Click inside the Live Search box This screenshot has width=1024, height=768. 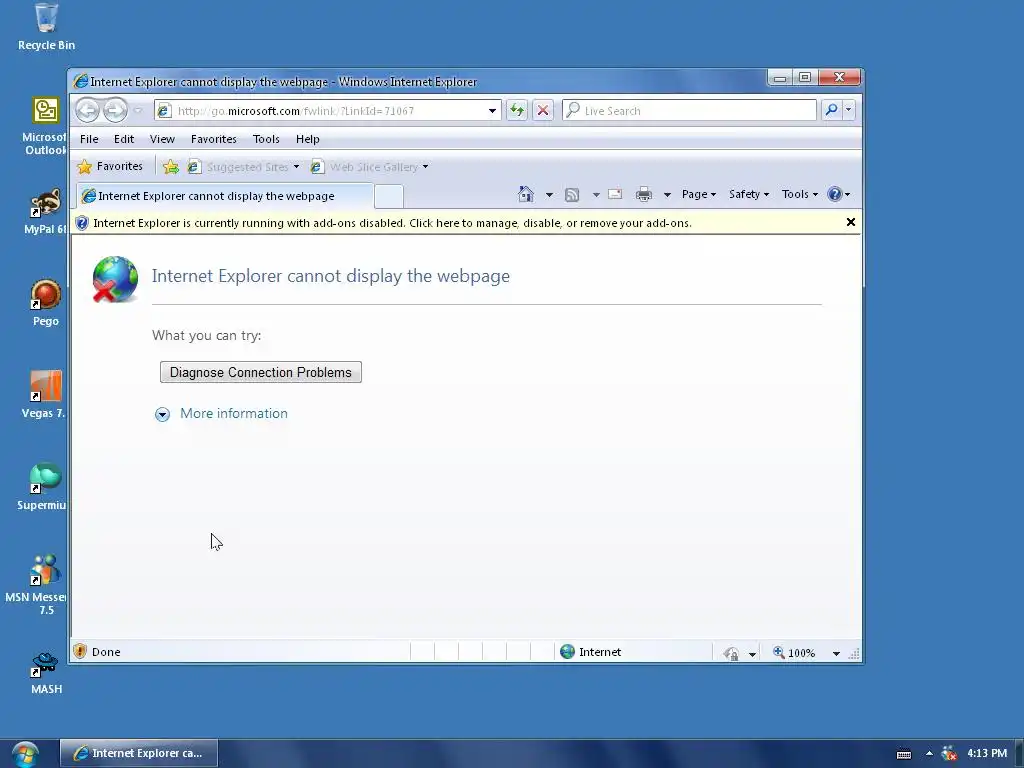click(x=689, y=110)
